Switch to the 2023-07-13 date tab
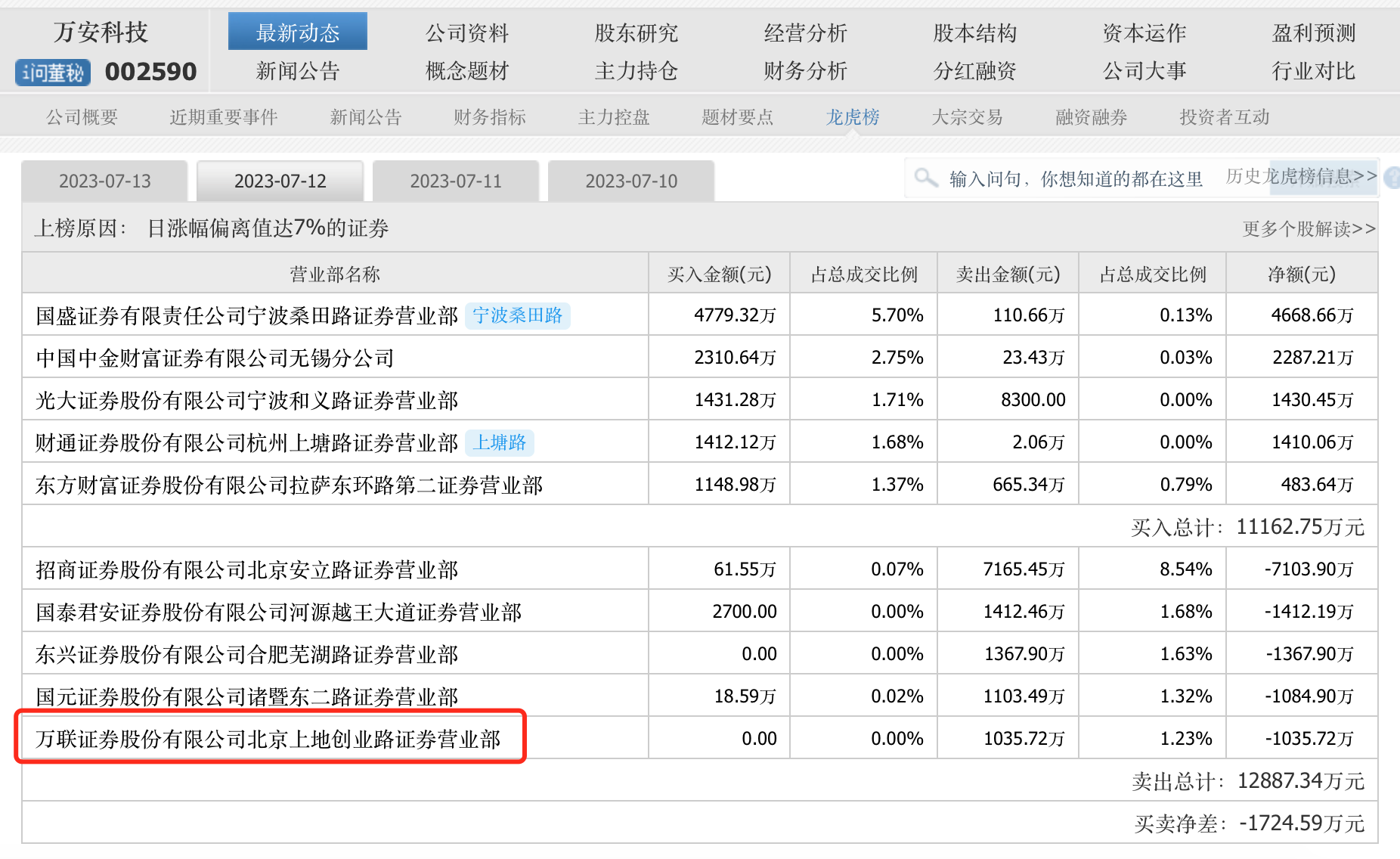1400x859 pixels. [105, 181]
